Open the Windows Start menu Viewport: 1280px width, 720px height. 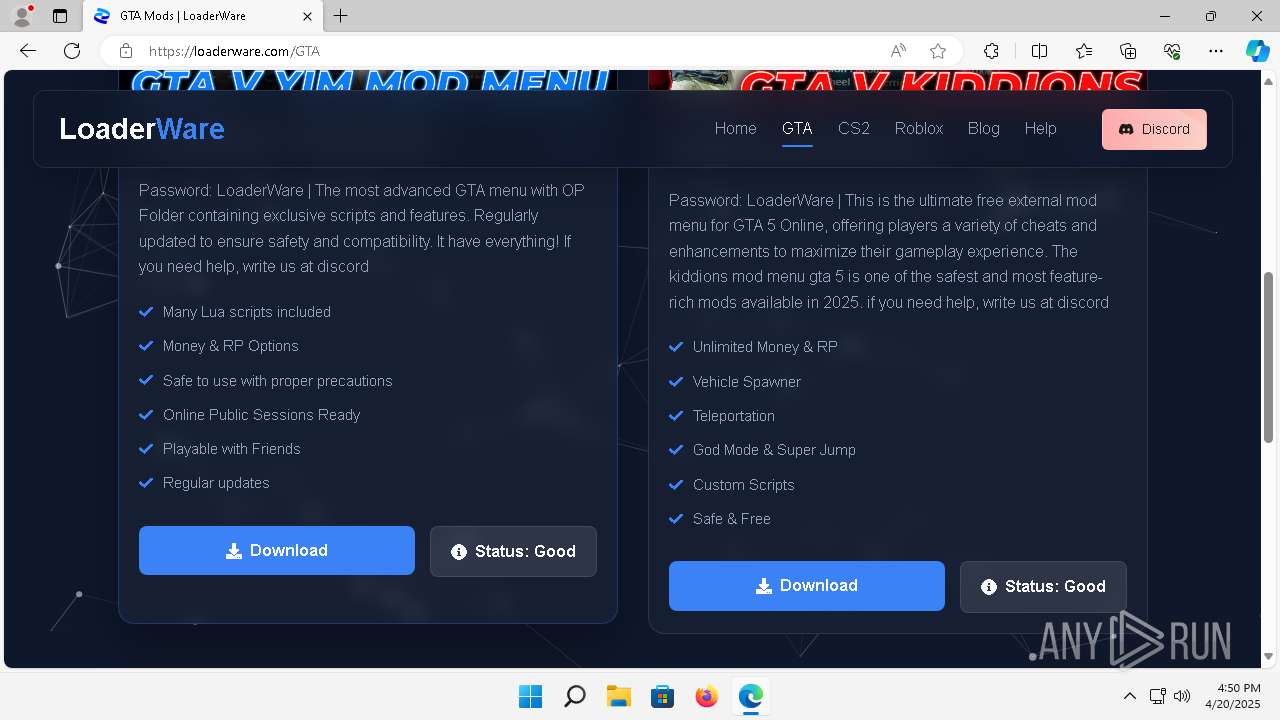[x=530, y=696]
